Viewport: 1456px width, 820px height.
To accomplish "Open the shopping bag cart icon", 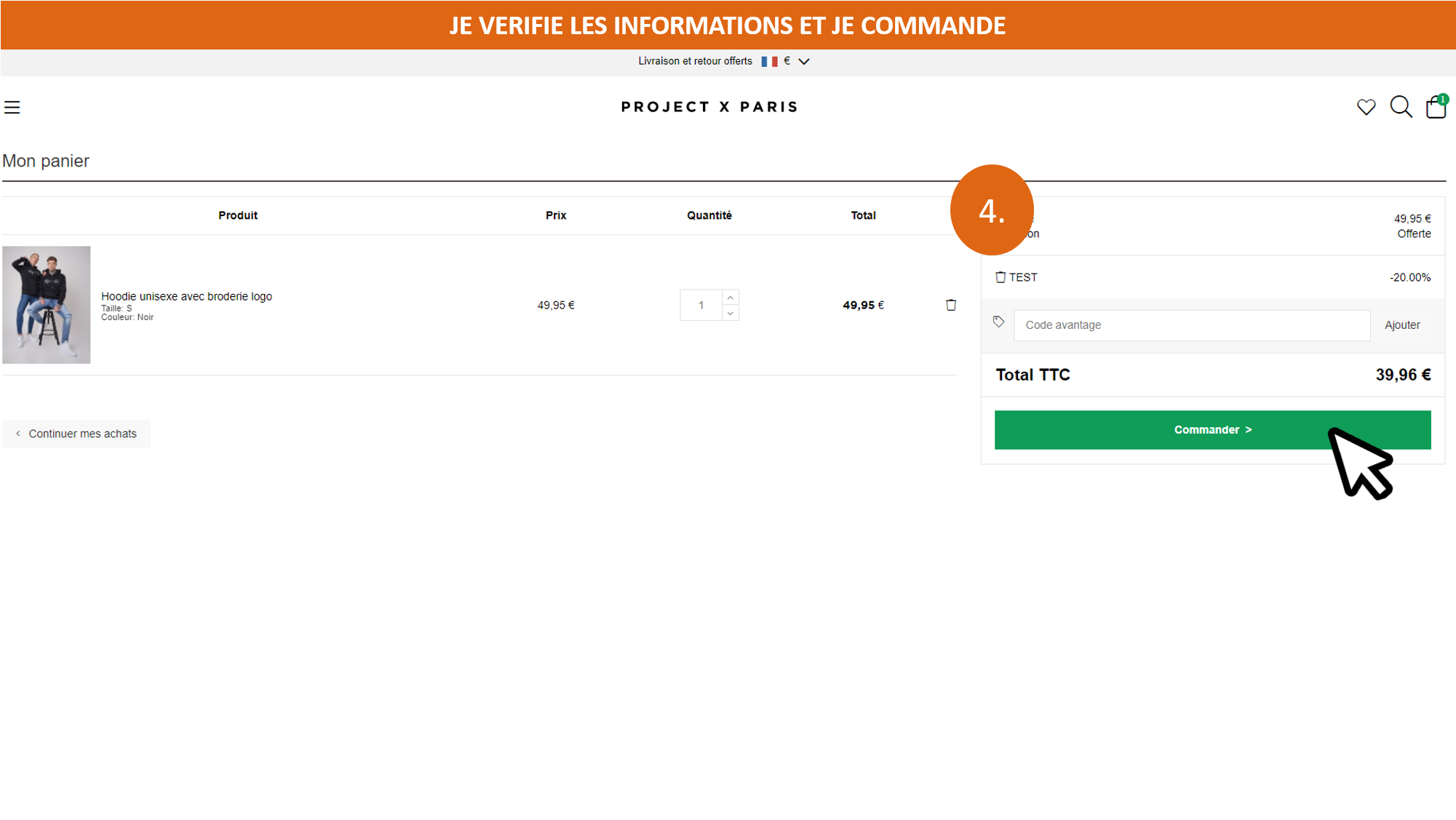I will tap(1436, 106).
